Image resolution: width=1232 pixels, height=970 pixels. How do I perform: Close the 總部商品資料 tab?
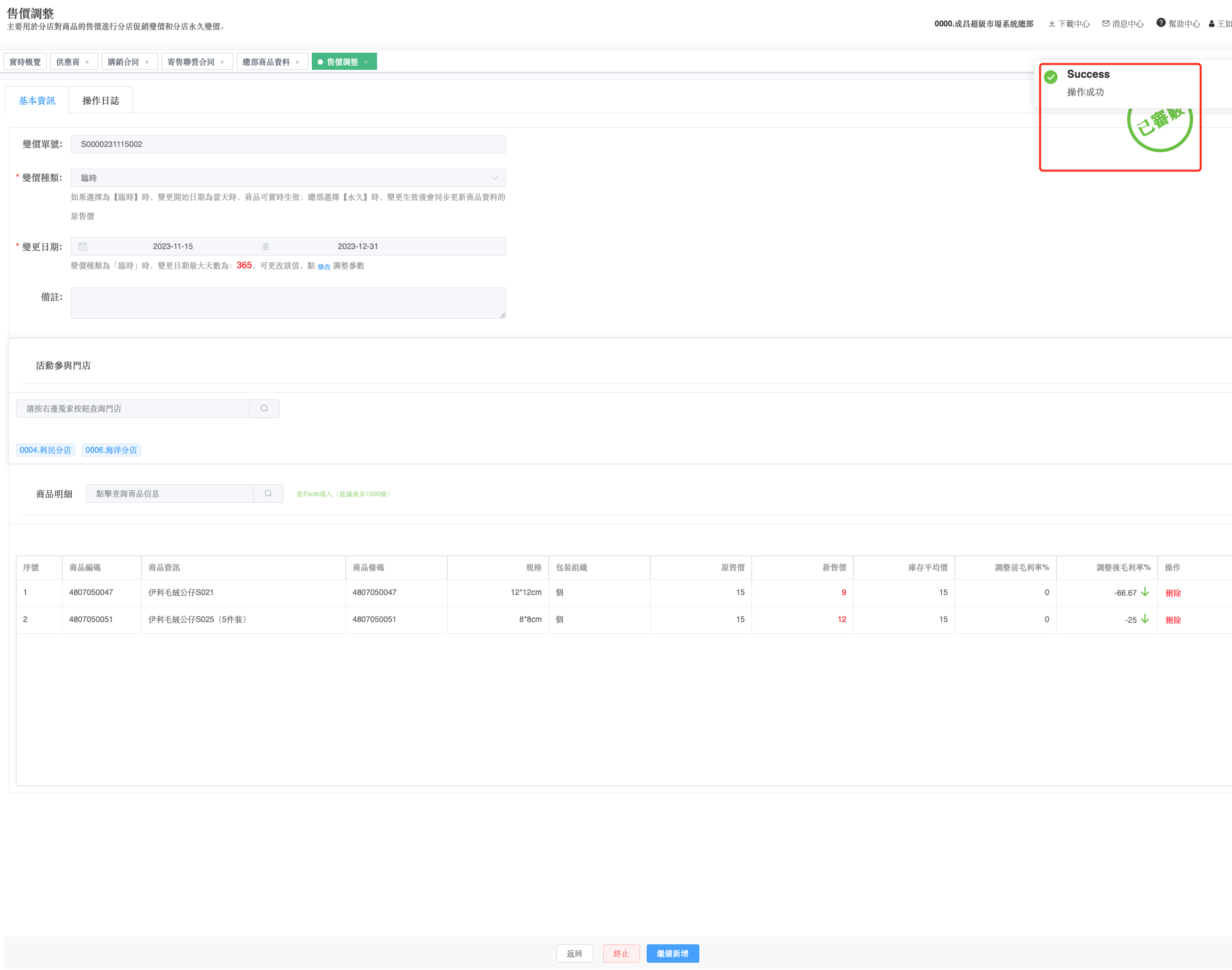click(297, 62)
